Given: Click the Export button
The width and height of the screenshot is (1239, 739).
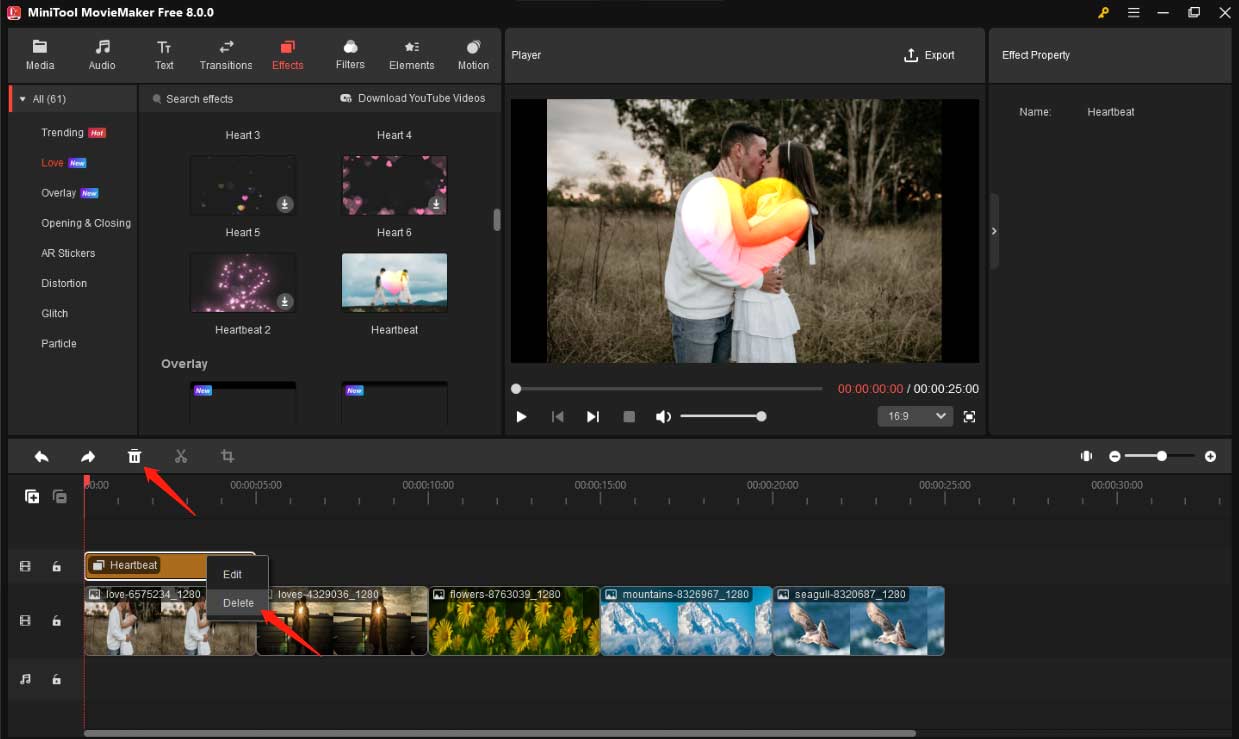Looking at the screenshot, I should [929, 55].
